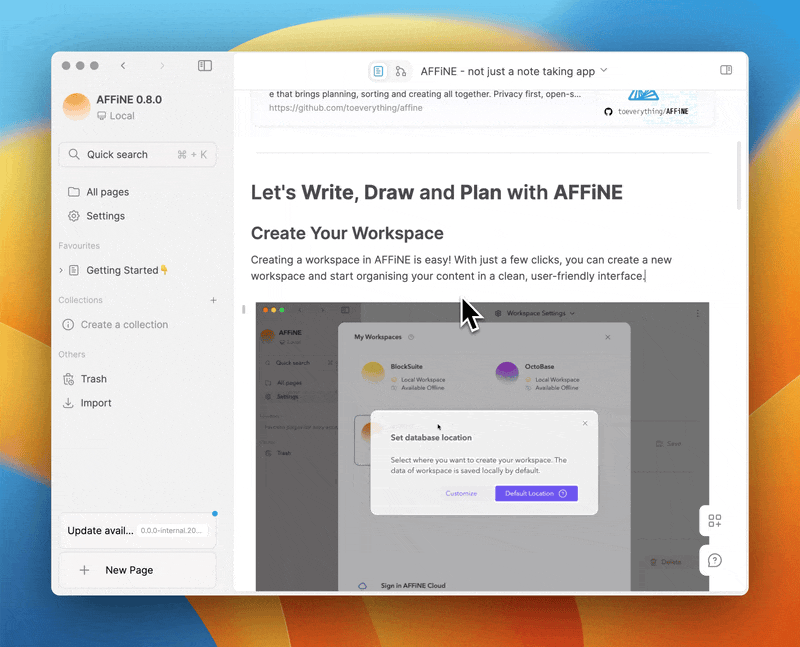Click Default Location button in screenshot
The height and width of the screenshot is (647, 800).
[536, 493]
